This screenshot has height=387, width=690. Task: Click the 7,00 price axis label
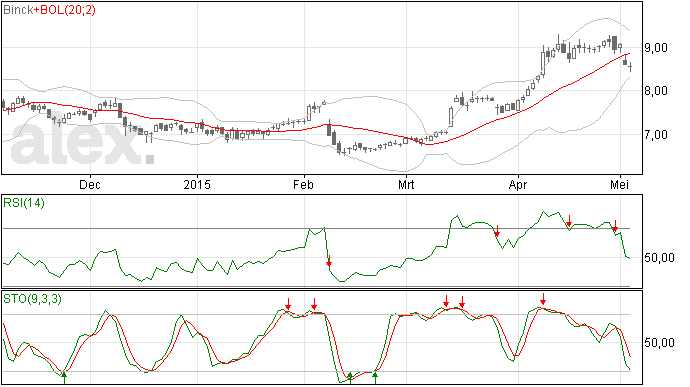tap(656, 135)
